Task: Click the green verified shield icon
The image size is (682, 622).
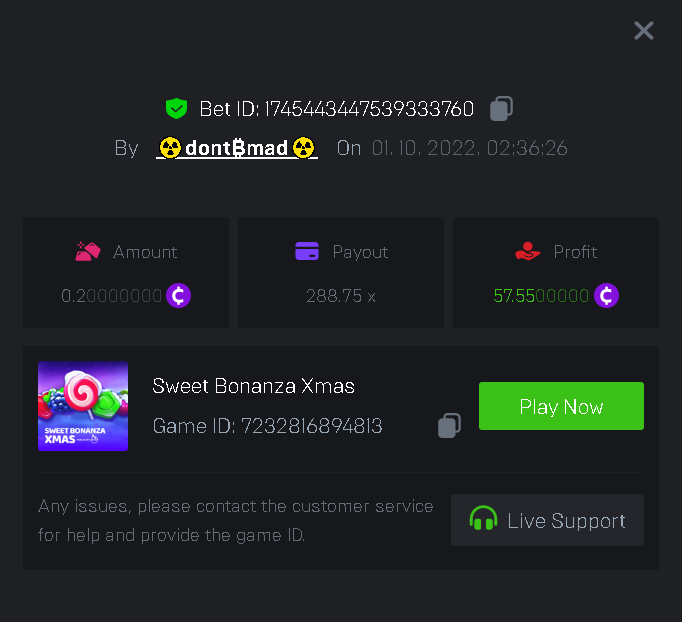Action: pos(177,108)
